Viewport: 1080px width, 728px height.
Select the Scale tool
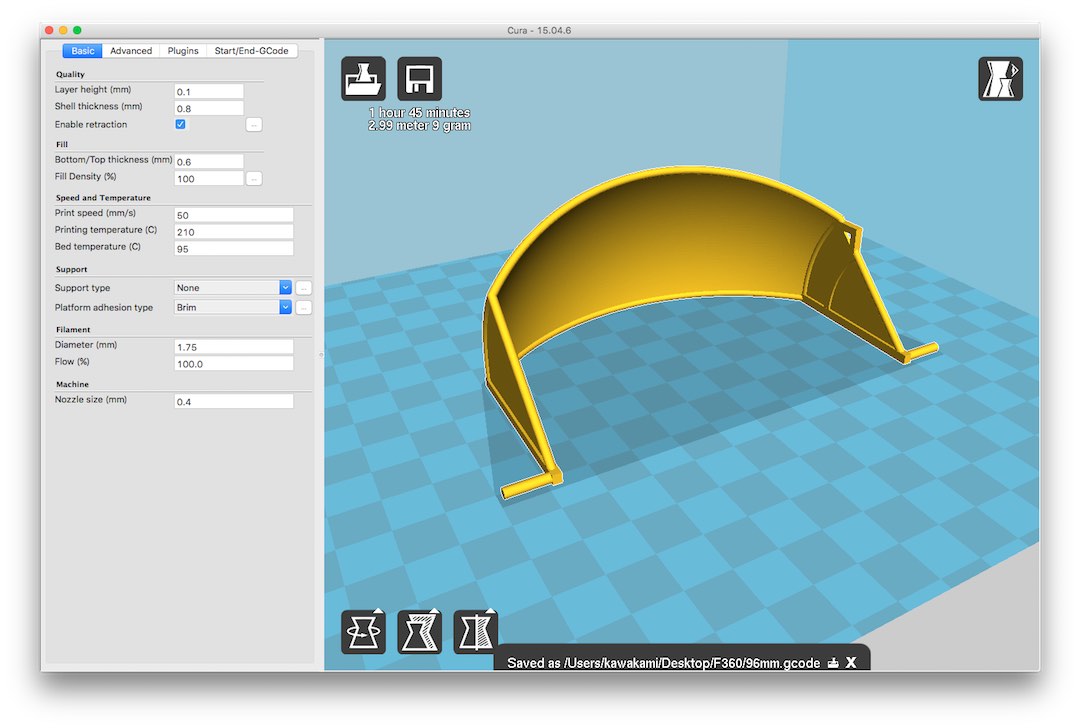[x=419, y=632]
